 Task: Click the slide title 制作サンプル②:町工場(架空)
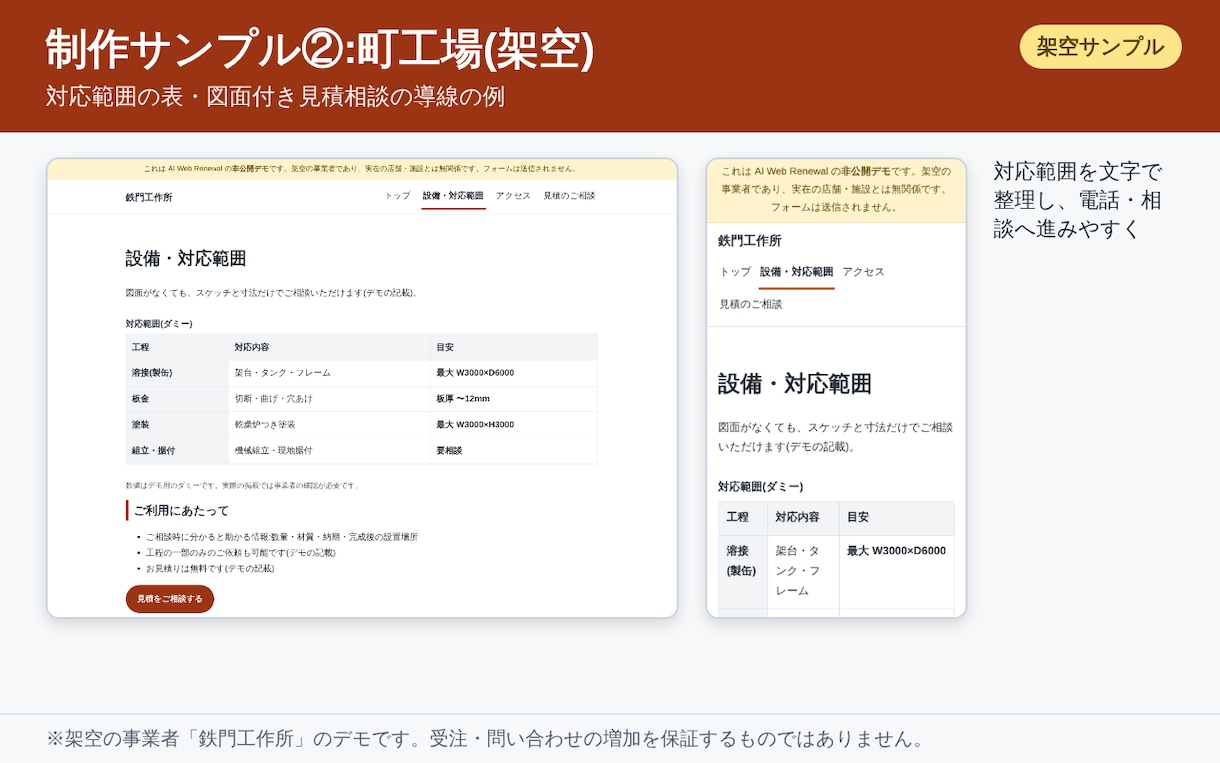click(320, 50)
